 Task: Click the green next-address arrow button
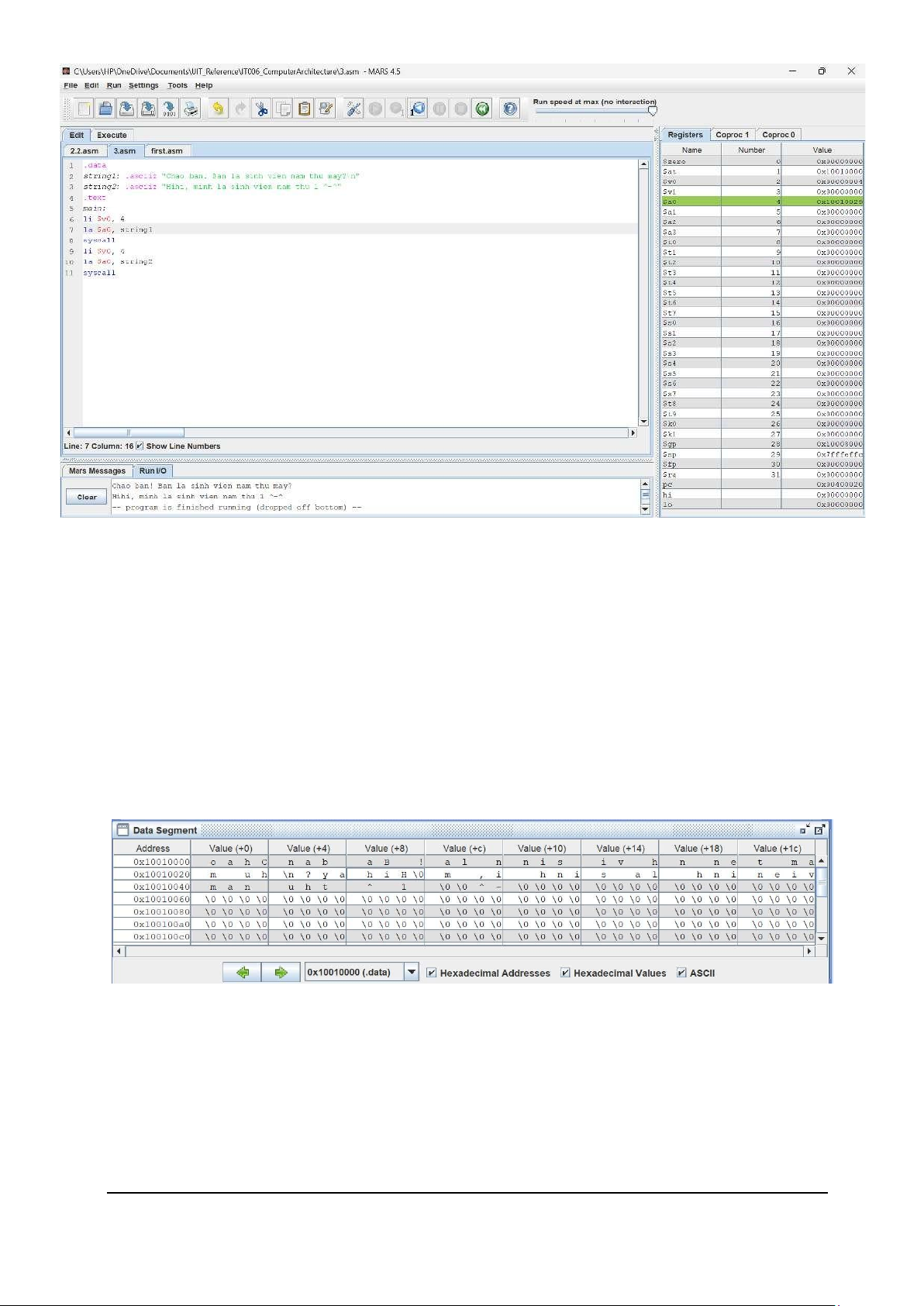coord(281,972)
